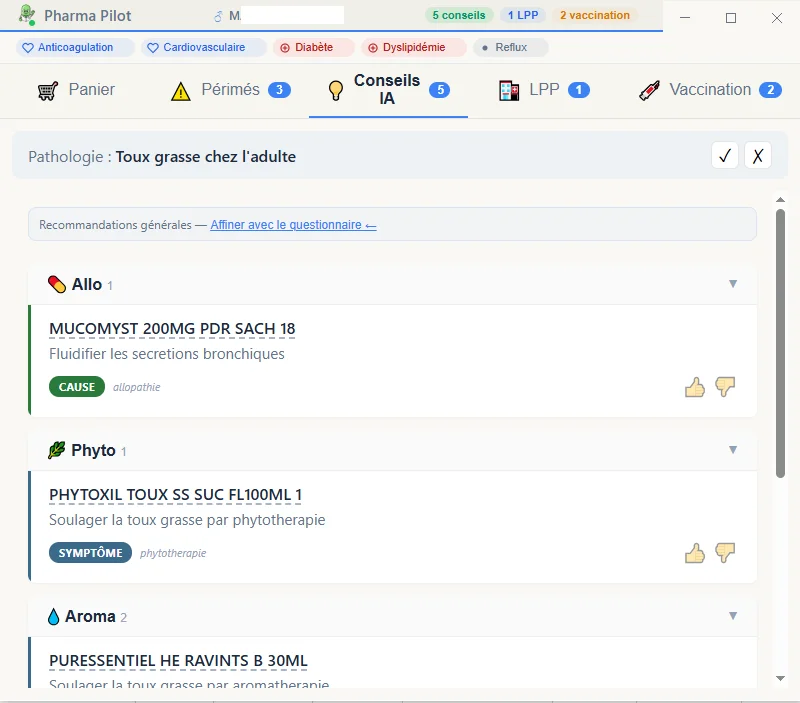Click the pill capsule icon of Allo section

[x=57, y=284]
